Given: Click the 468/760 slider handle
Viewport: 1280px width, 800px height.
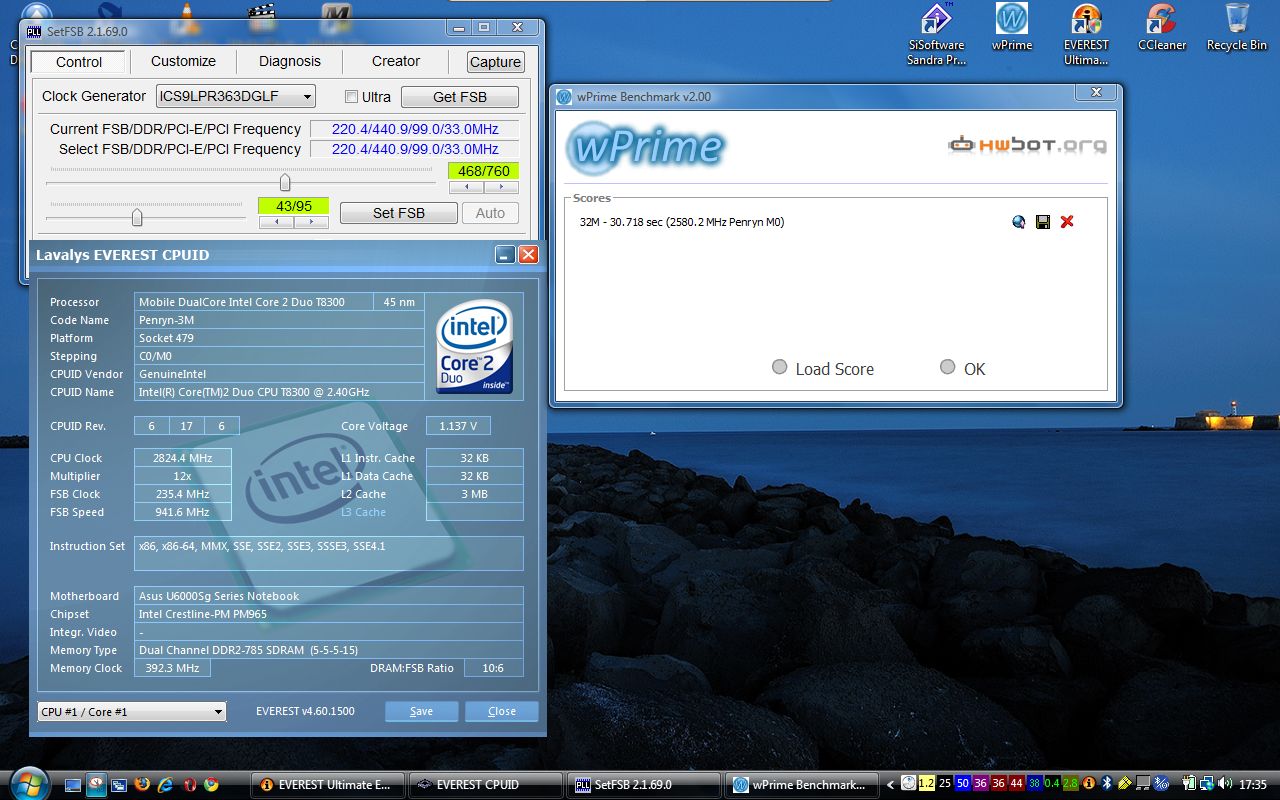Looking at the screenshot, I should (x=285, y=182).
